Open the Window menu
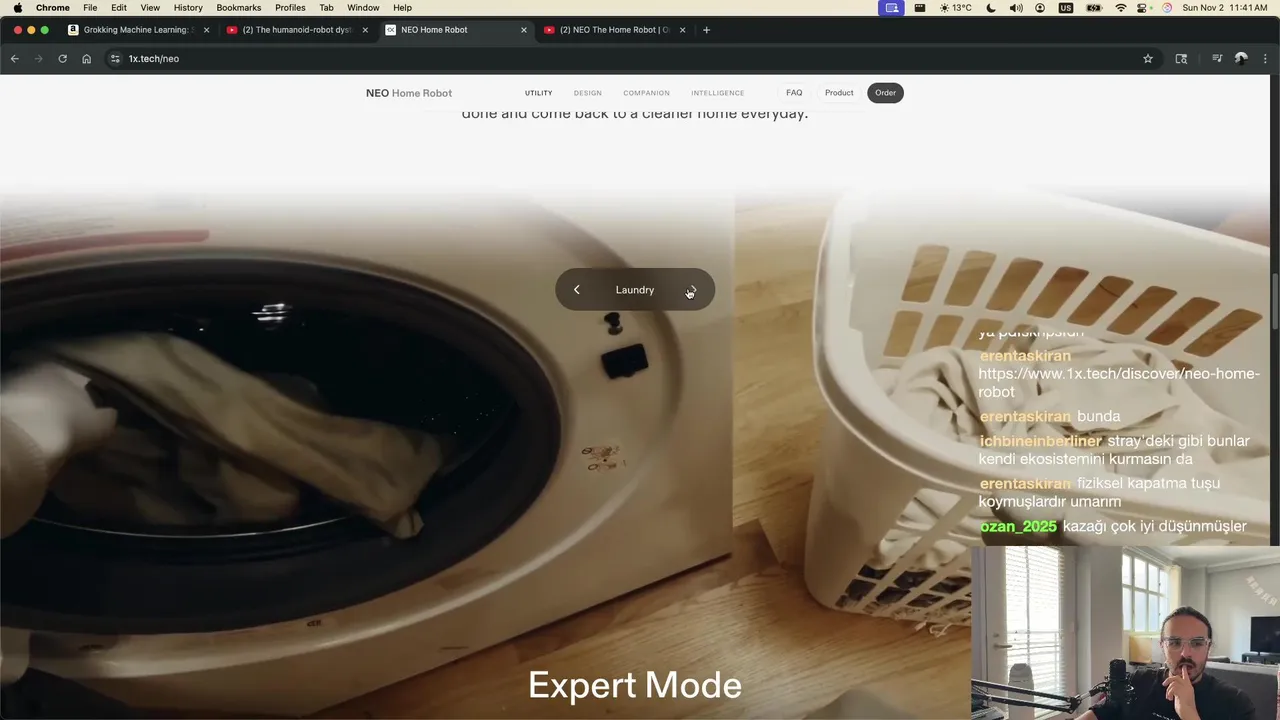 click(363, 7)
